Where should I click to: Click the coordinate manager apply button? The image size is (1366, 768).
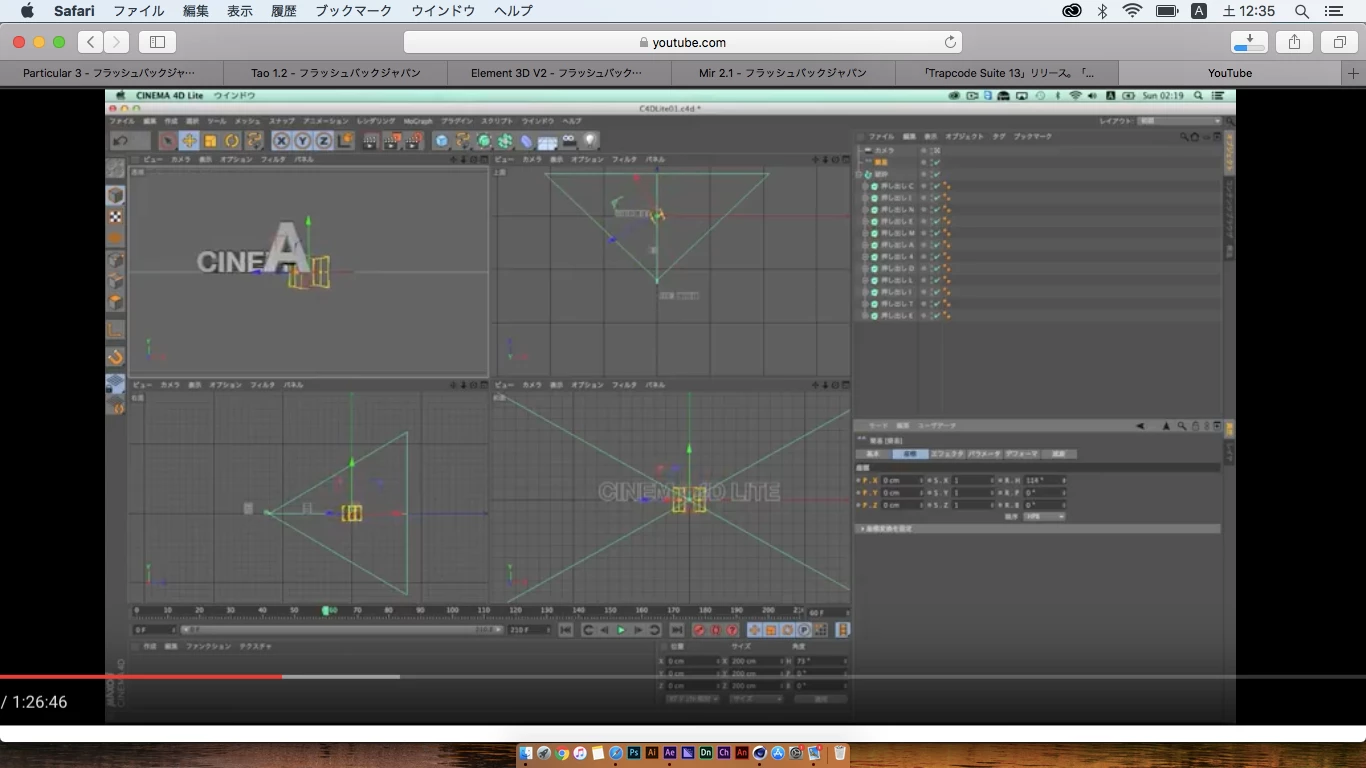820,699
